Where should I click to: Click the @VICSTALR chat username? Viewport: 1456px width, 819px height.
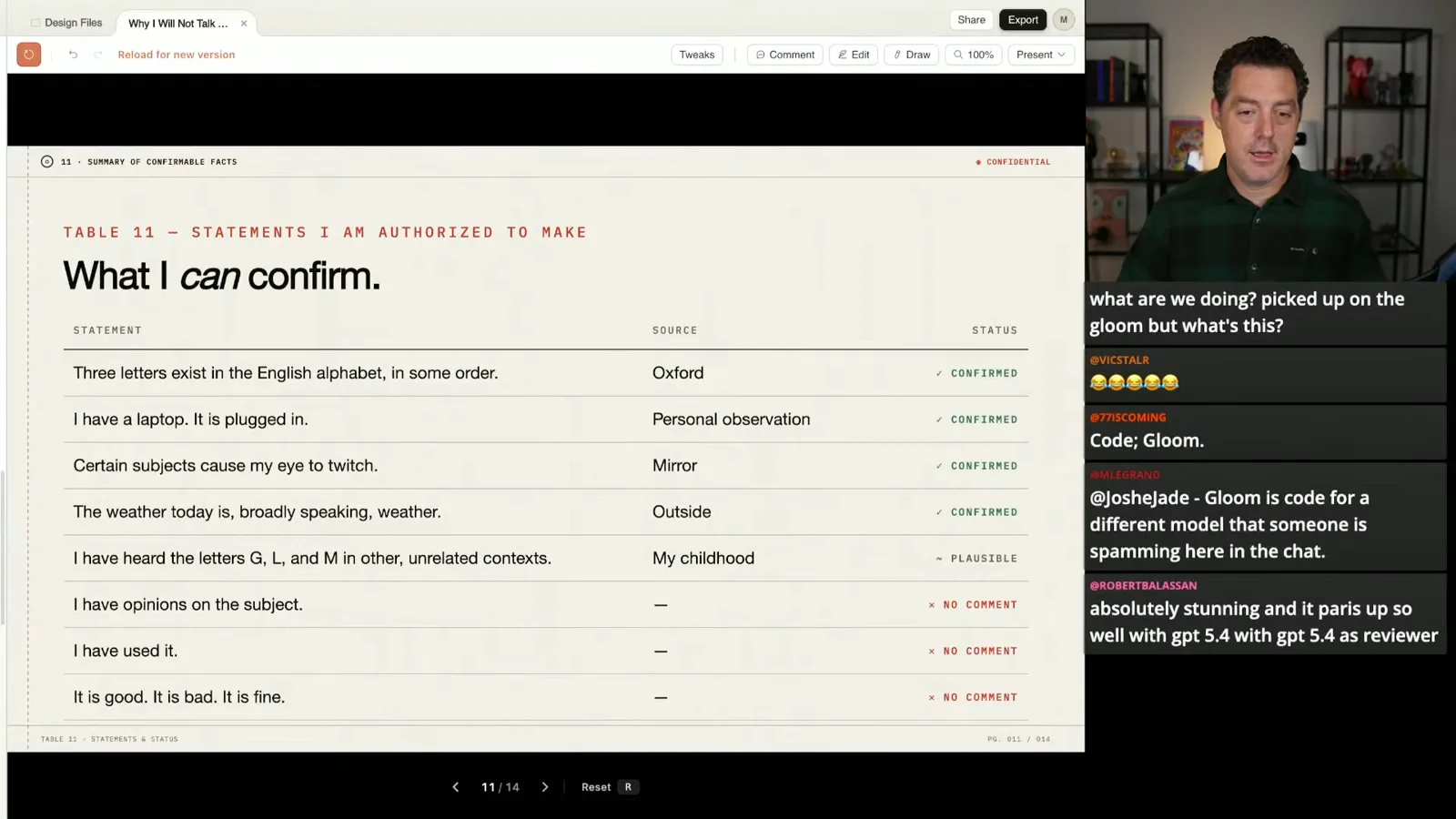(x=1119, y=360)
